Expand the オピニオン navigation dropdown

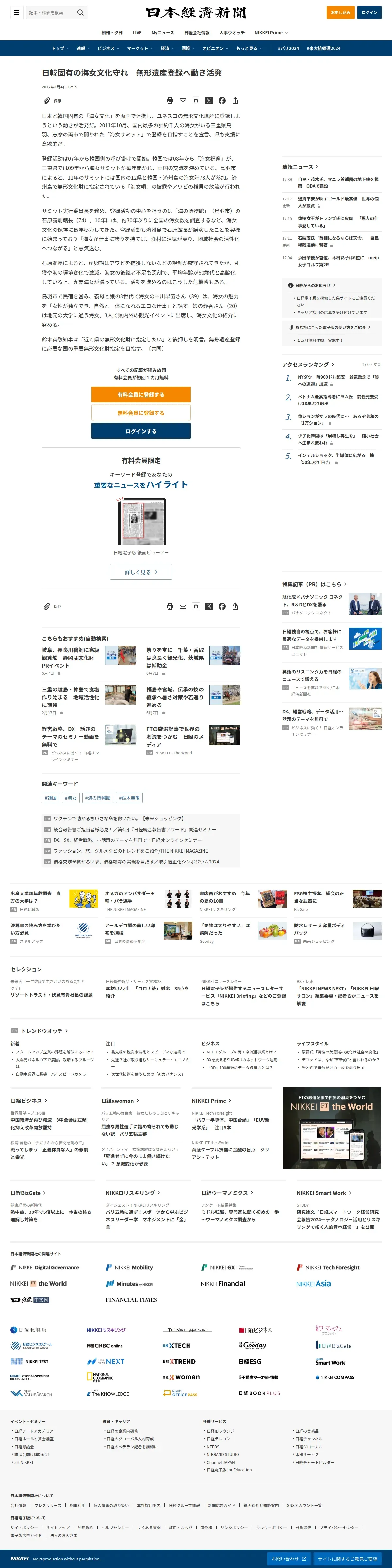[216, 48]
